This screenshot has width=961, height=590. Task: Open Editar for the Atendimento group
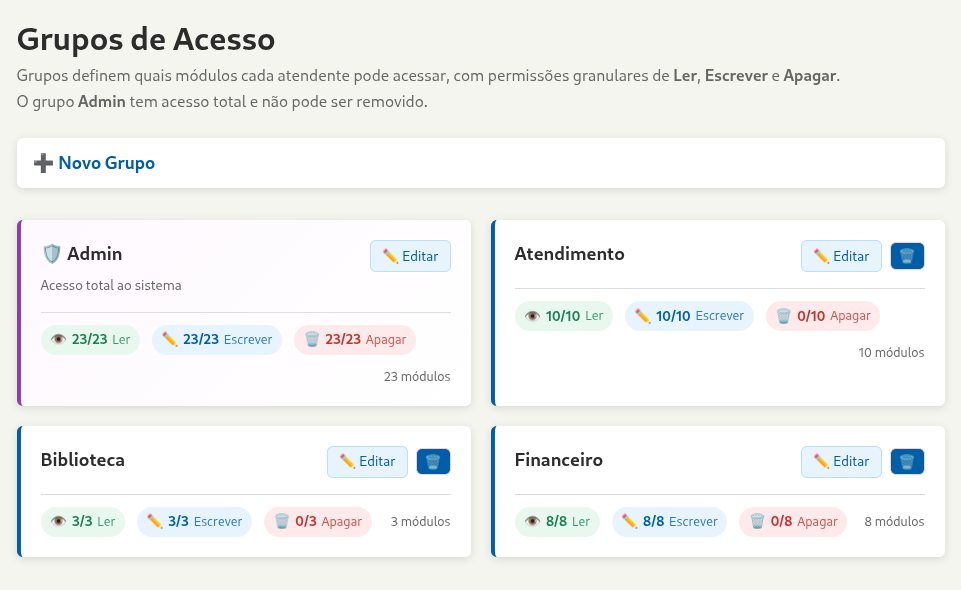pos(841,256)
